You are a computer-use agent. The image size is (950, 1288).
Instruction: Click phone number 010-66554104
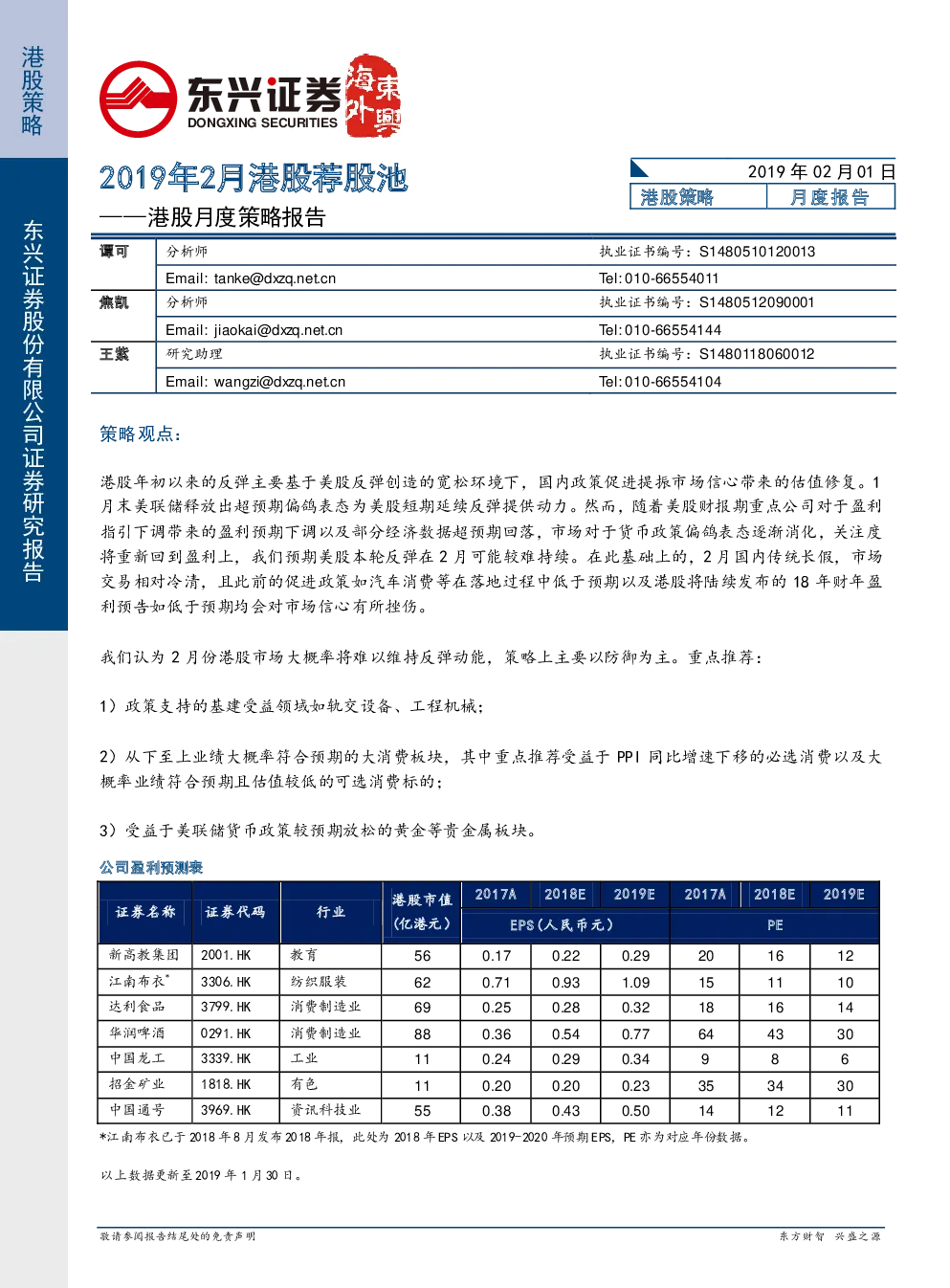click(x=673, y=382)
